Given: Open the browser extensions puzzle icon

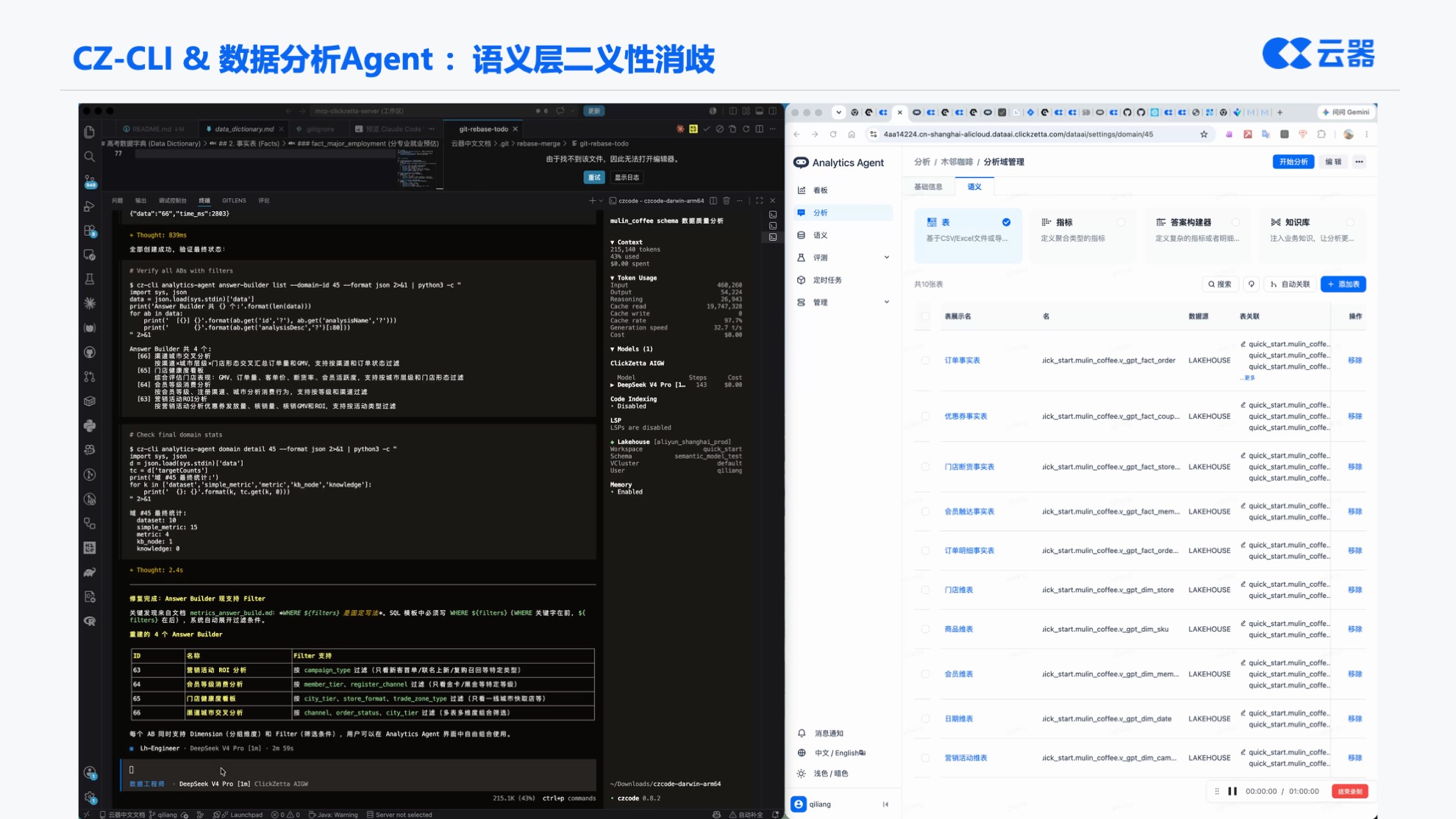Looking at the screenshot, I should tap(1321, 134).
